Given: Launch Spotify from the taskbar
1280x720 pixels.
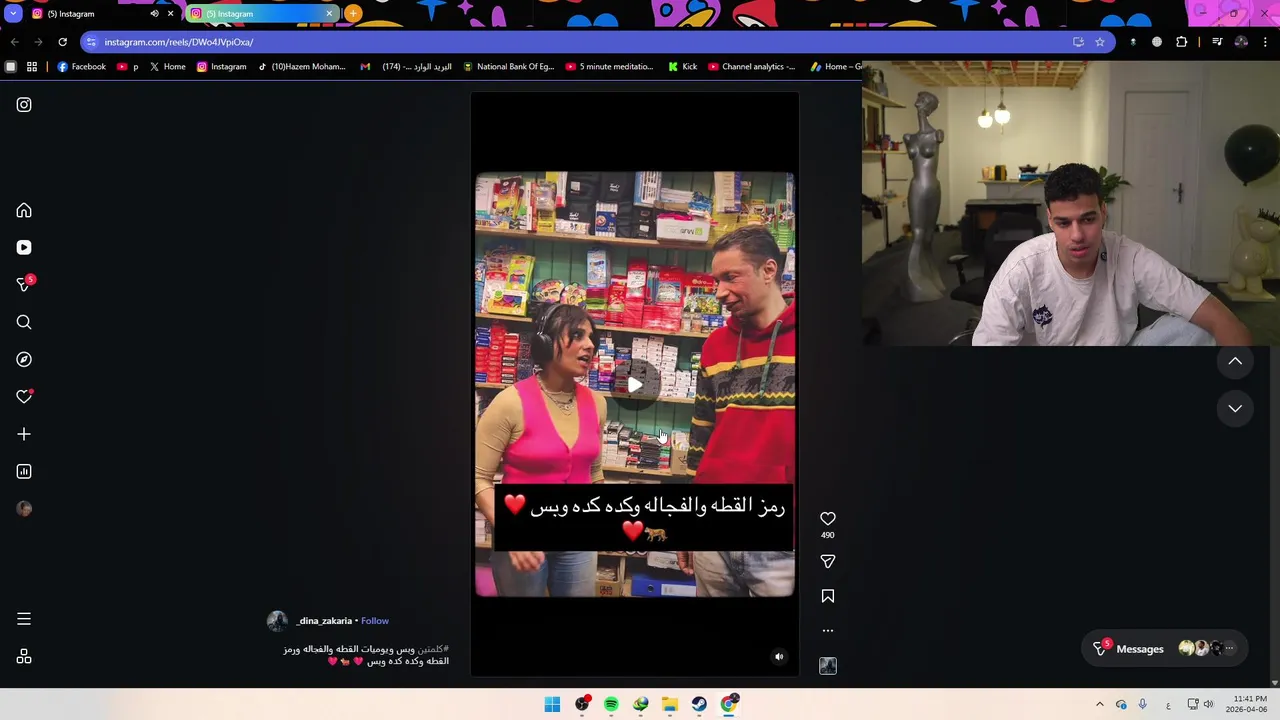Looking at the screenshot, I should coord(611,705).
